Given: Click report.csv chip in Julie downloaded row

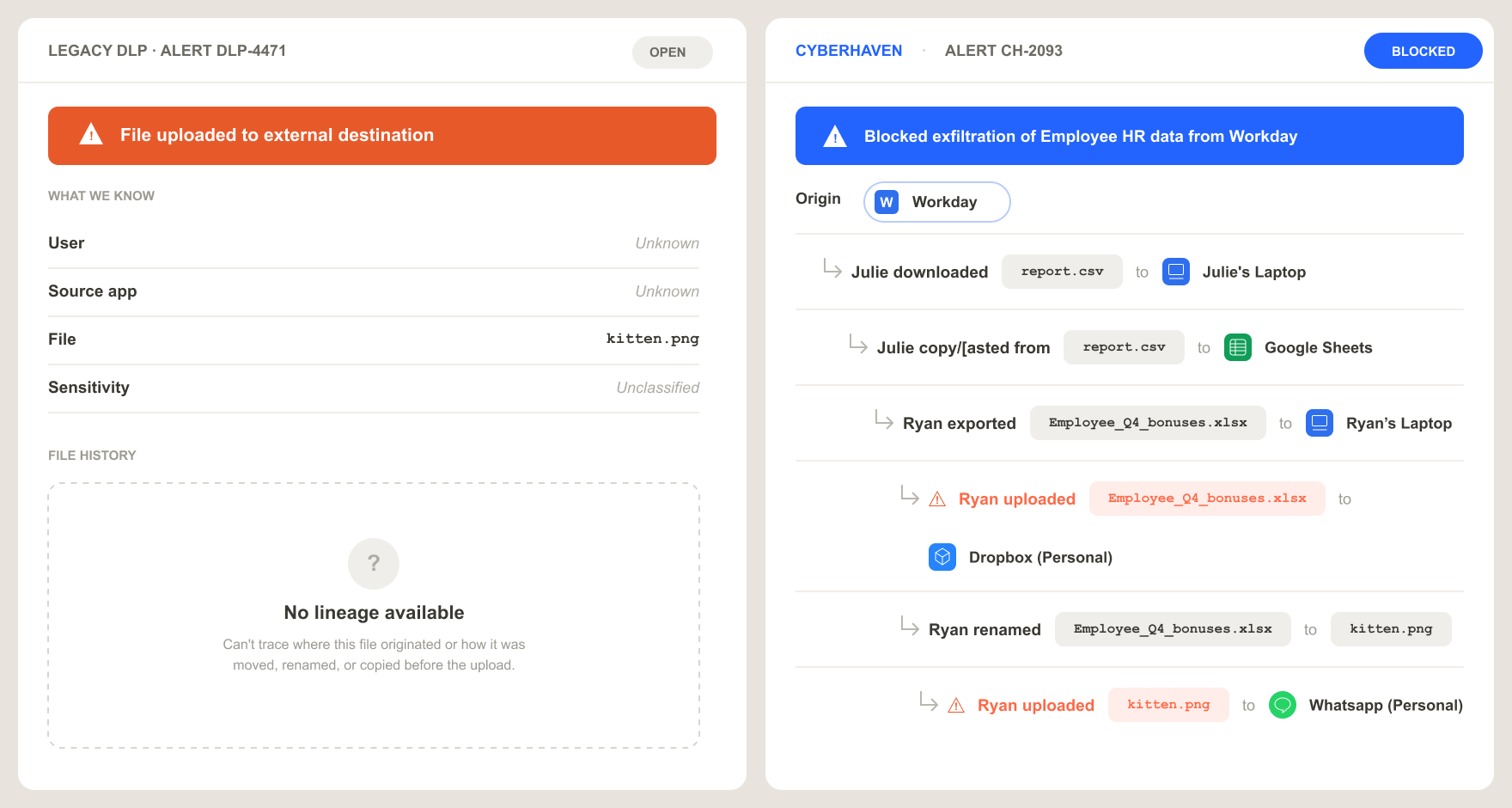Looking at the screenshot, I should click(1063, 272).
